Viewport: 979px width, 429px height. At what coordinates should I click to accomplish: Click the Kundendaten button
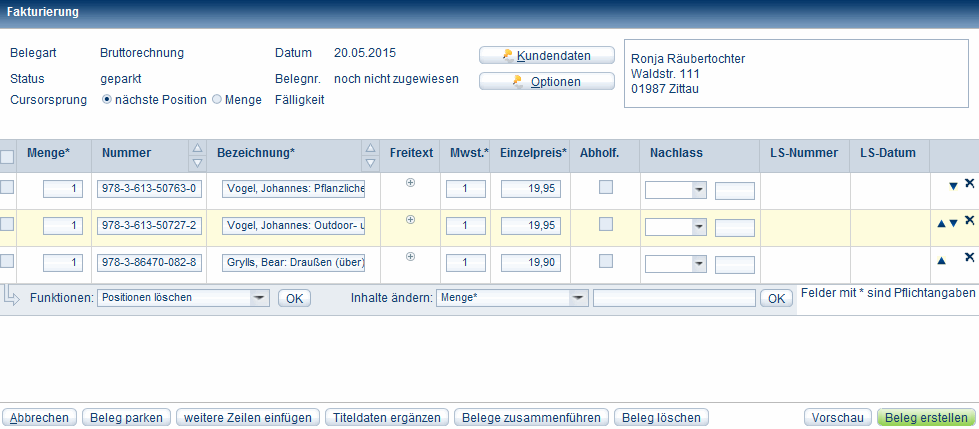tap(546, 55)
